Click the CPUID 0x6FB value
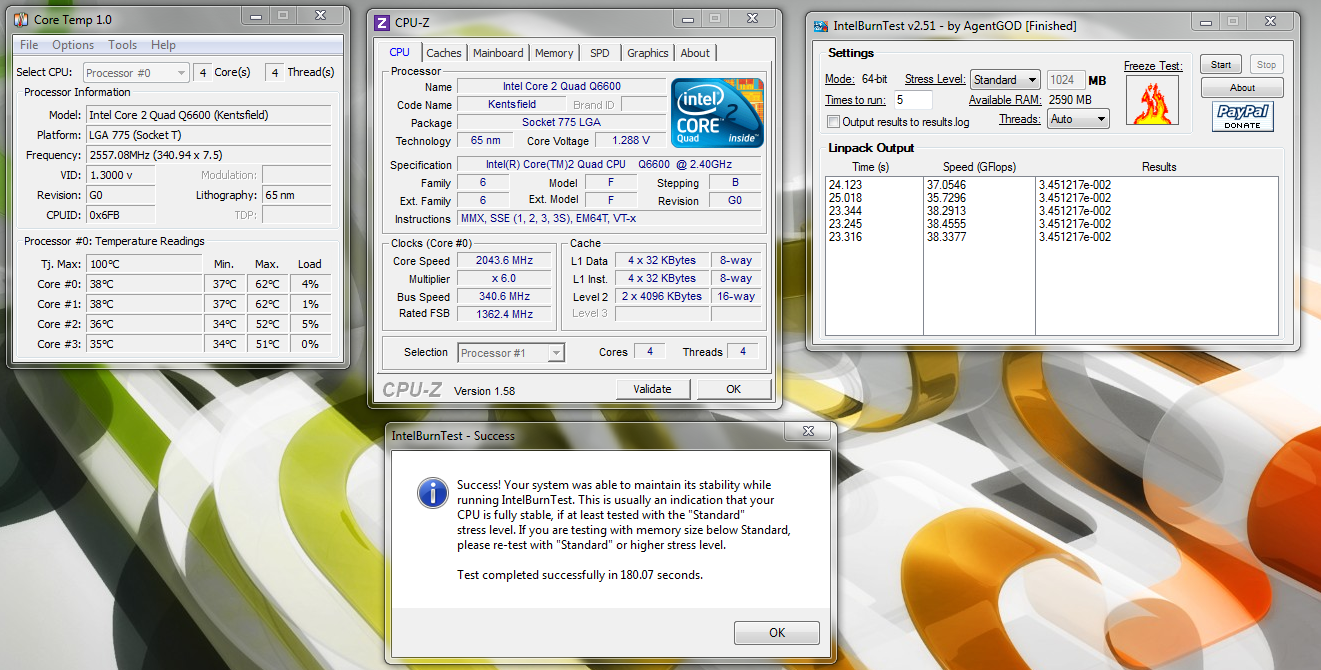 [120, 215]
